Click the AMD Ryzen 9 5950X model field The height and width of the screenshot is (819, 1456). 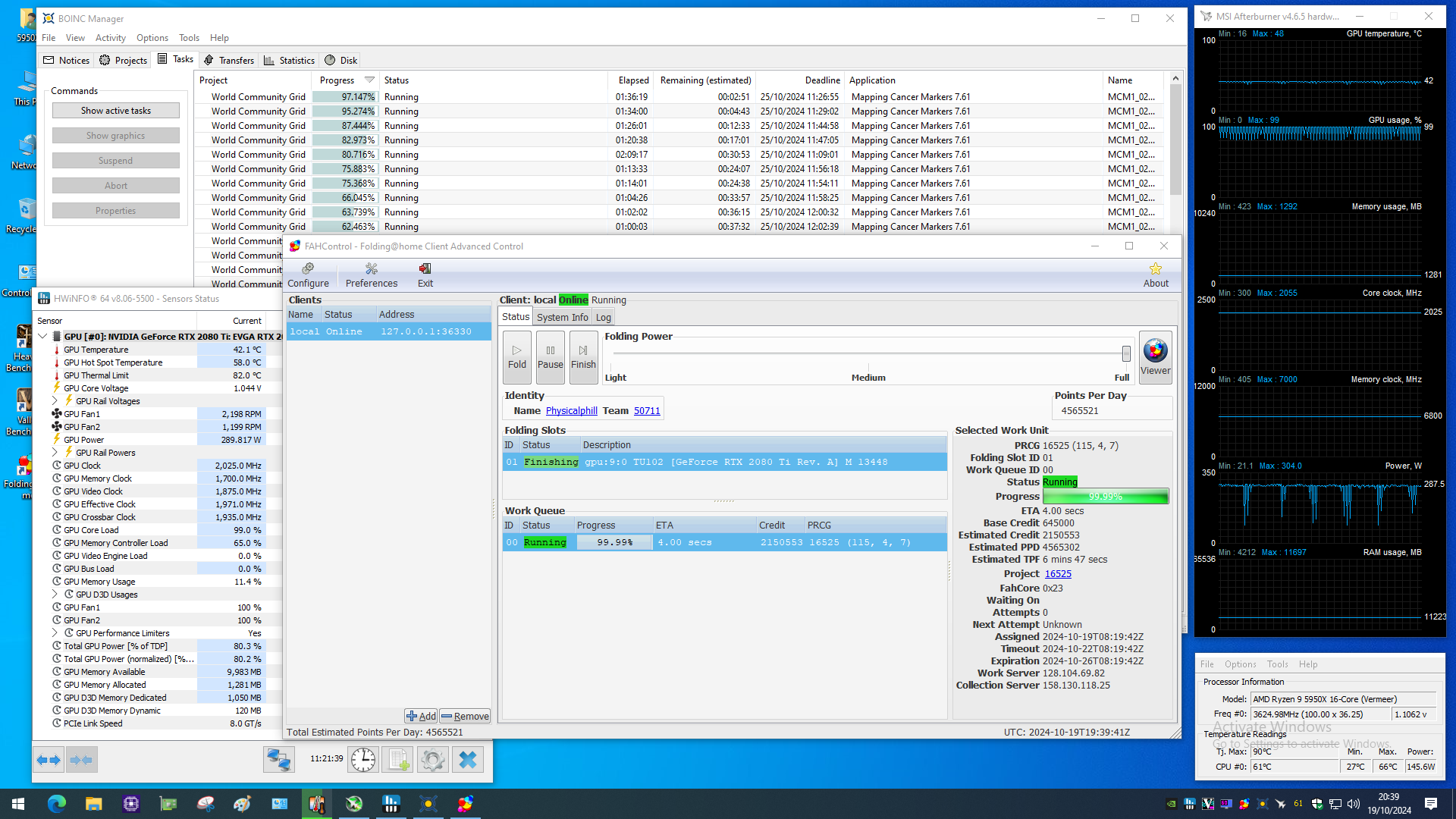[1343, 699]
